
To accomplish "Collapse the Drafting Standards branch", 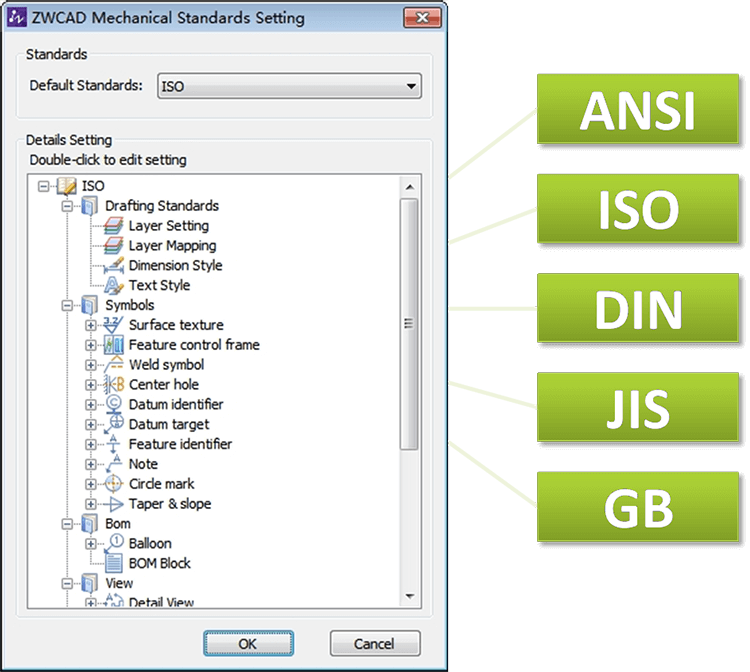I will (67, 206).
